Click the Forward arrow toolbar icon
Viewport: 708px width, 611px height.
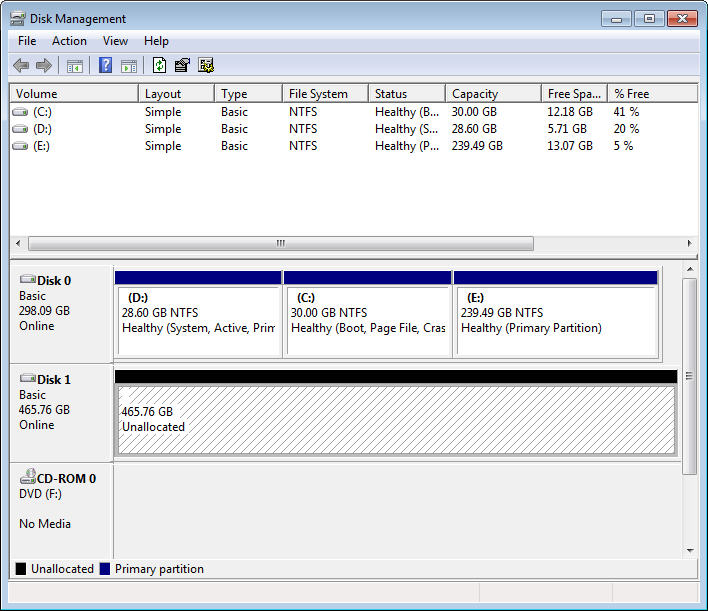[44, 66]
